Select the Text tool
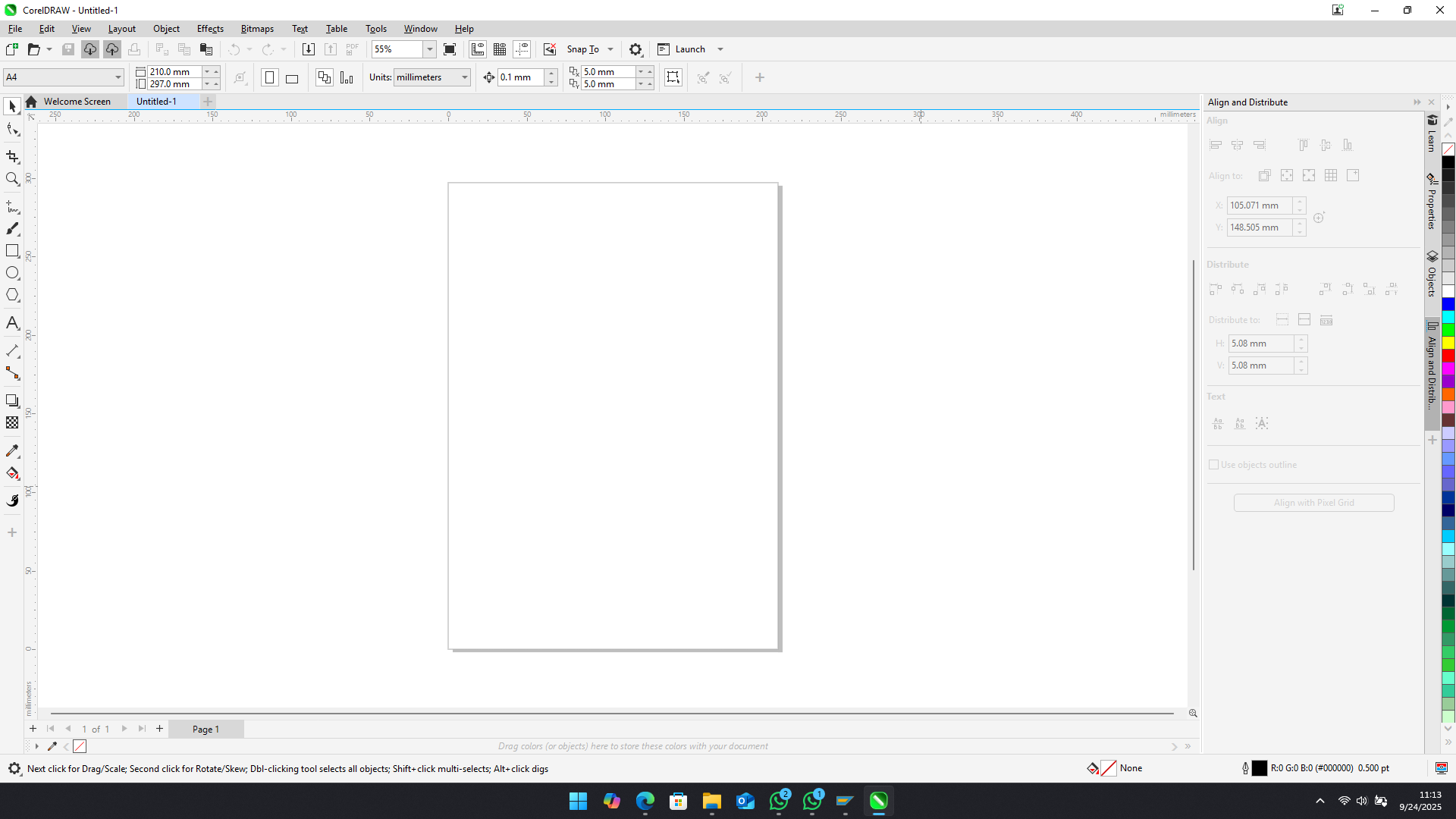This screenshot has height=819, width=1456. (12, 323)
